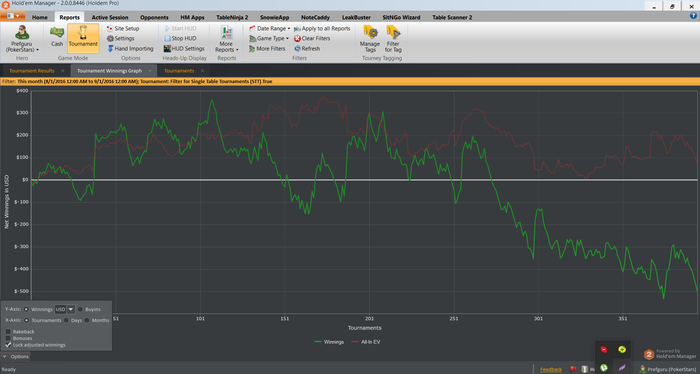Uncheck Luck adjusted winnings
Viewport: 700px width, 374px height.
click(8, 345)
